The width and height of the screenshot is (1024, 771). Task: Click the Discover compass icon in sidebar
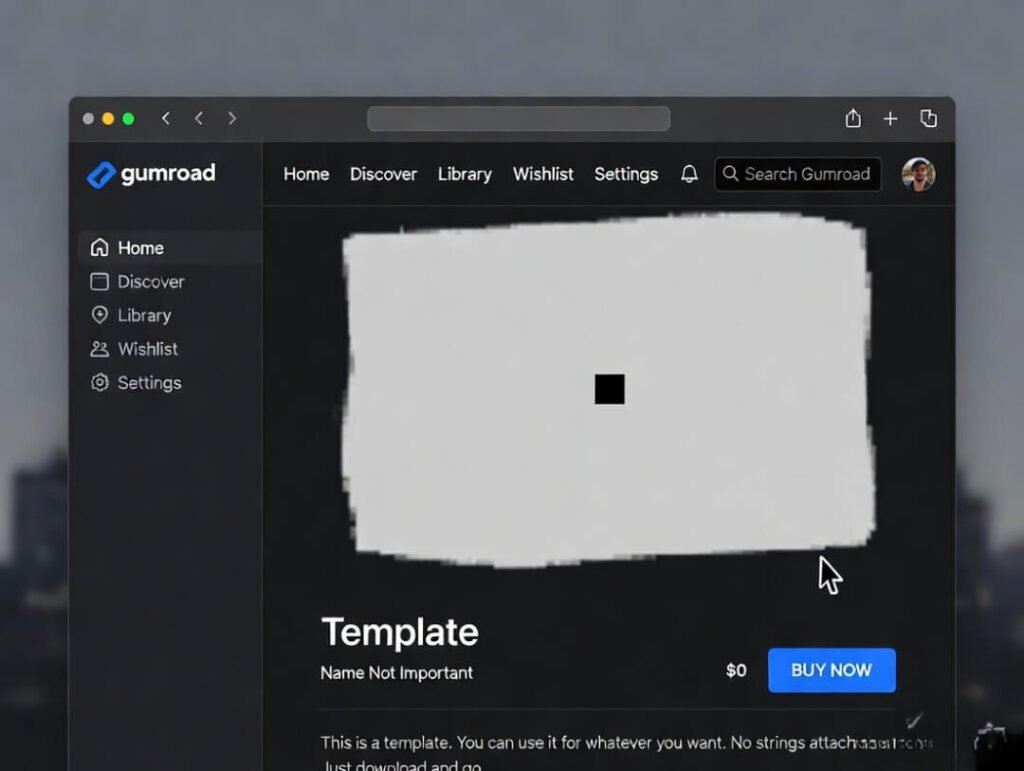tap(100, 281)
